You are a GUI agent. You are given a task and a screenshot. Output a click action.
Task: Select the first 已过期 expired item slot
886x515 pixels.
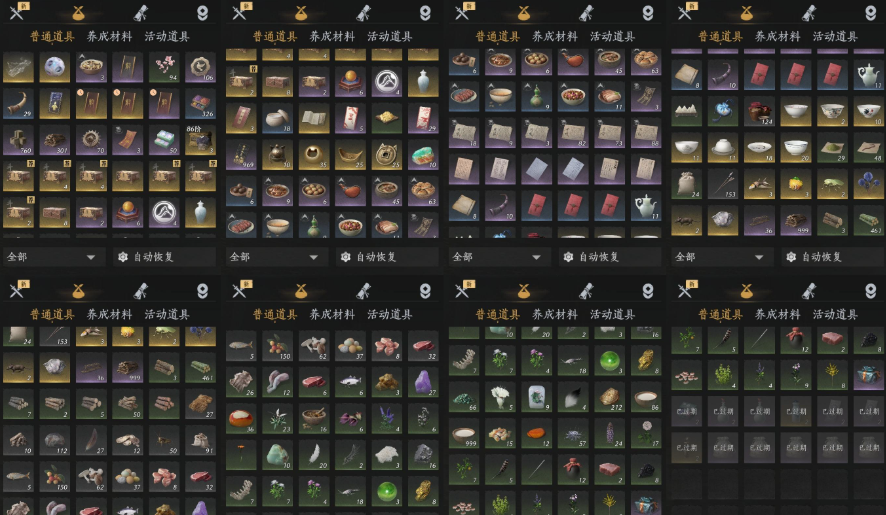(686, 411)
